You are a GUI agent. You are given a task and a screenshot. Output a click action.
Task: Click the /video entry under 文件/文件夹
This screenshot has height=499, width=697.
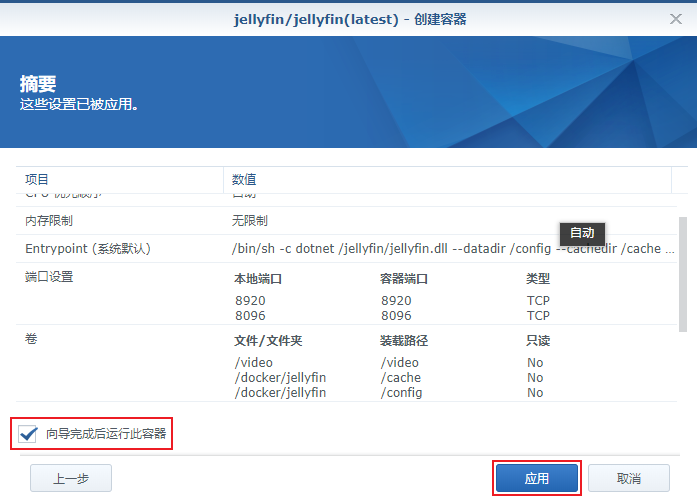[x=253, y=363]
